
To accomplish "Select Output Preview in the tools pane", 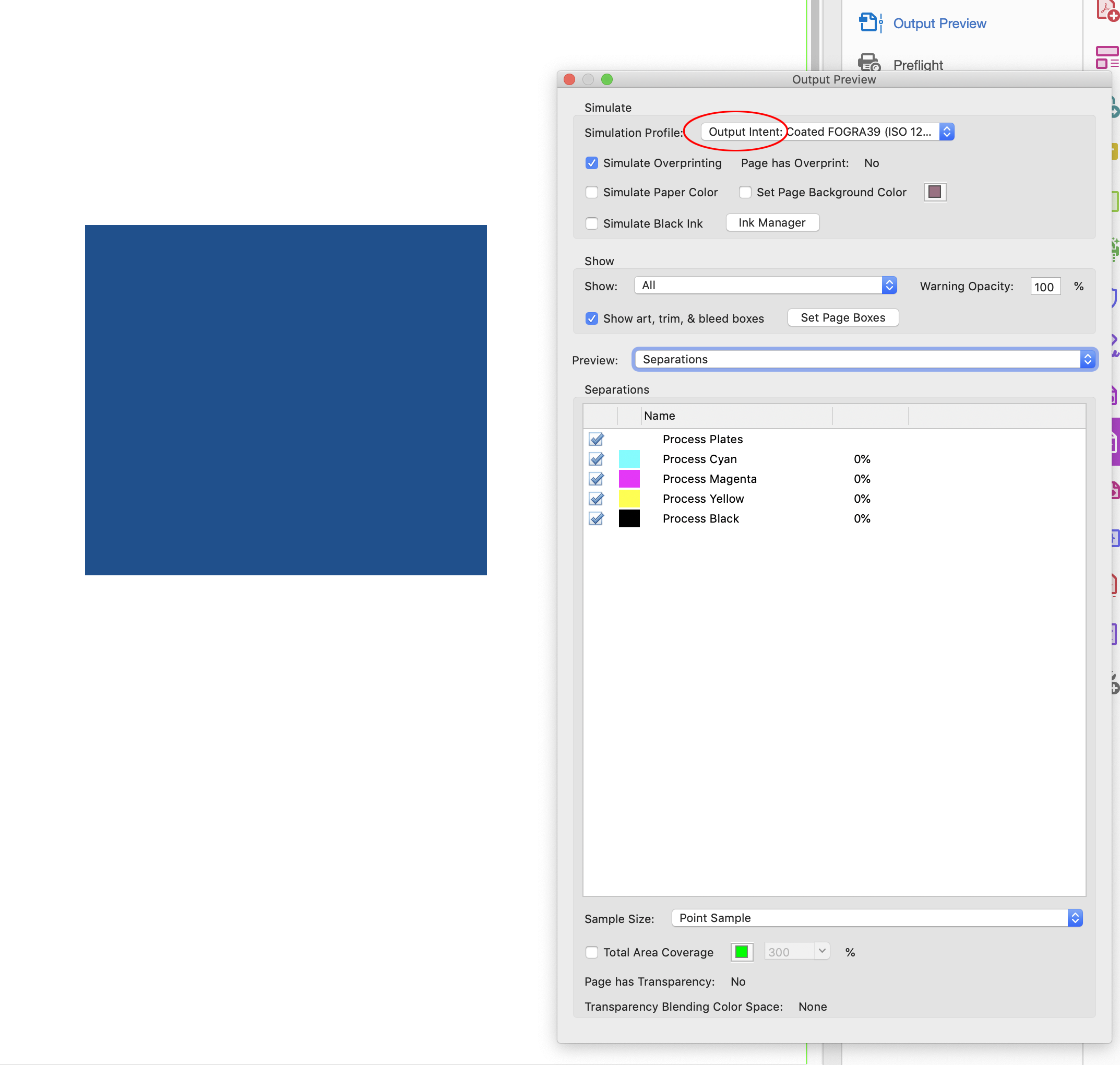I will [939, 22].
